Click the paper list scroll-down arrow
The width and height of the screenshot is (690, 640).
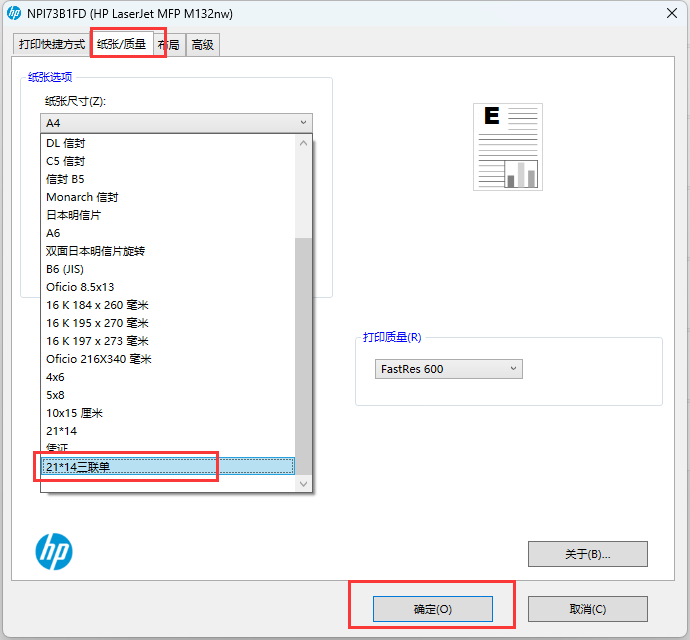[x=305, y=483]
